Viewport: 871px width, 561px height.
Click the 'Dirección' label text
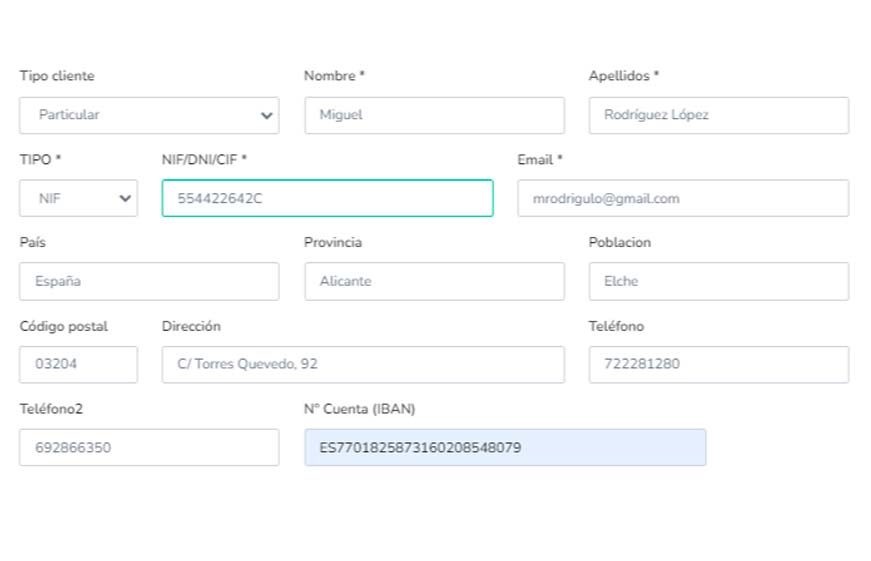[x=191, y=326]
